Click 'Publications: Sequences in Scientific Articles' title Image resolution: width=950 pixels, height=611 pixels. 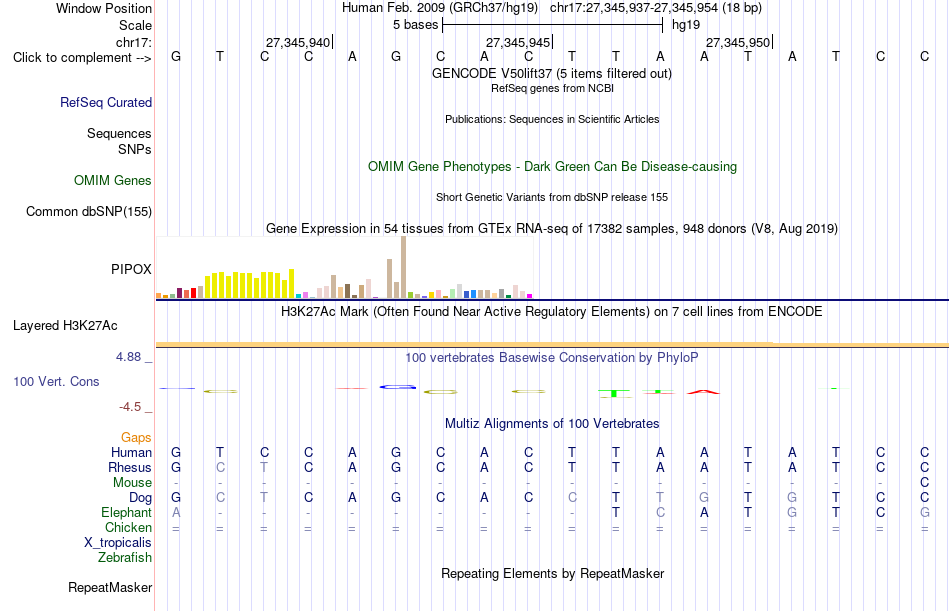click(x=552, y=119)
